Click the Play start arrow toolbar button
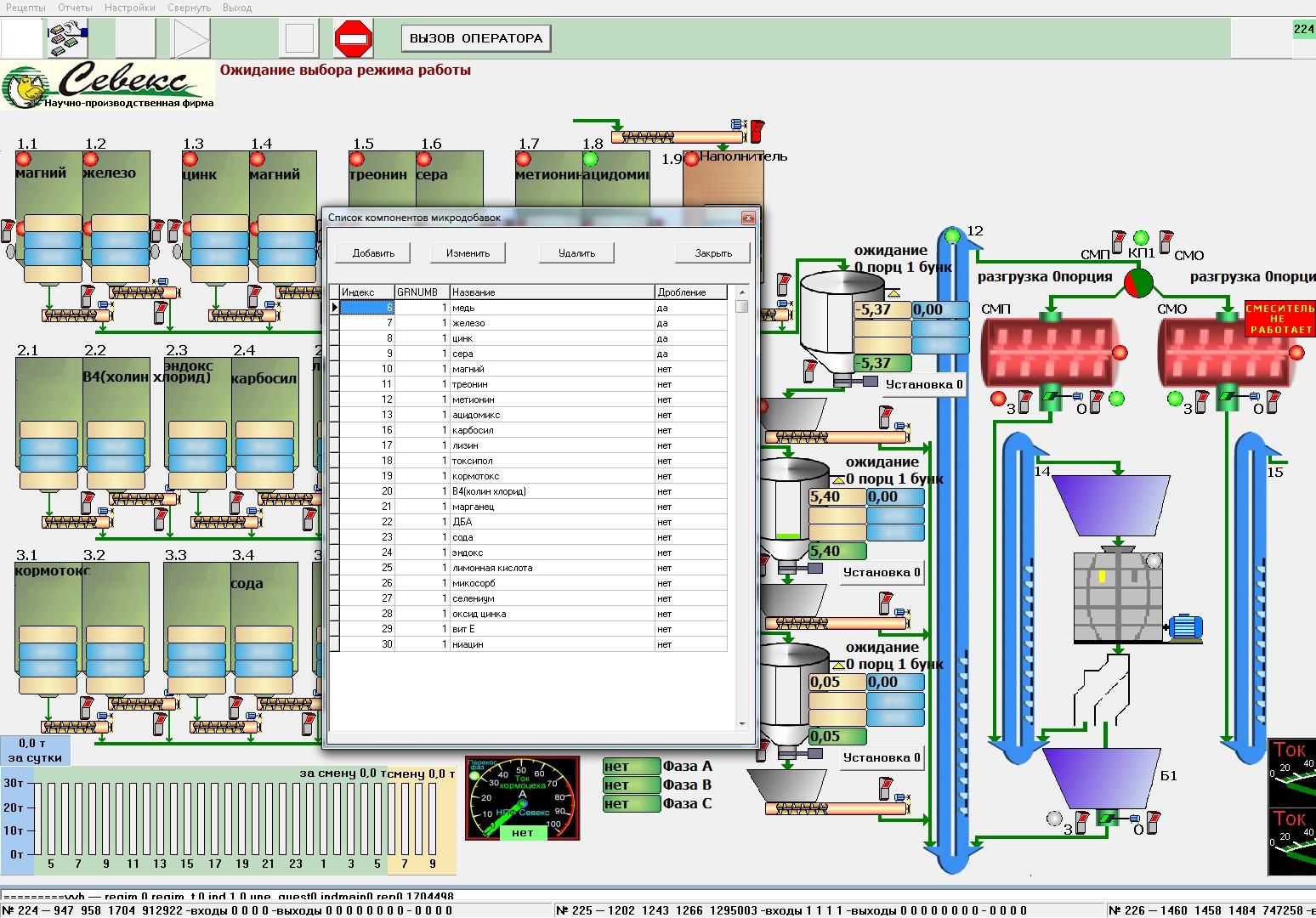 click(191, 38)
